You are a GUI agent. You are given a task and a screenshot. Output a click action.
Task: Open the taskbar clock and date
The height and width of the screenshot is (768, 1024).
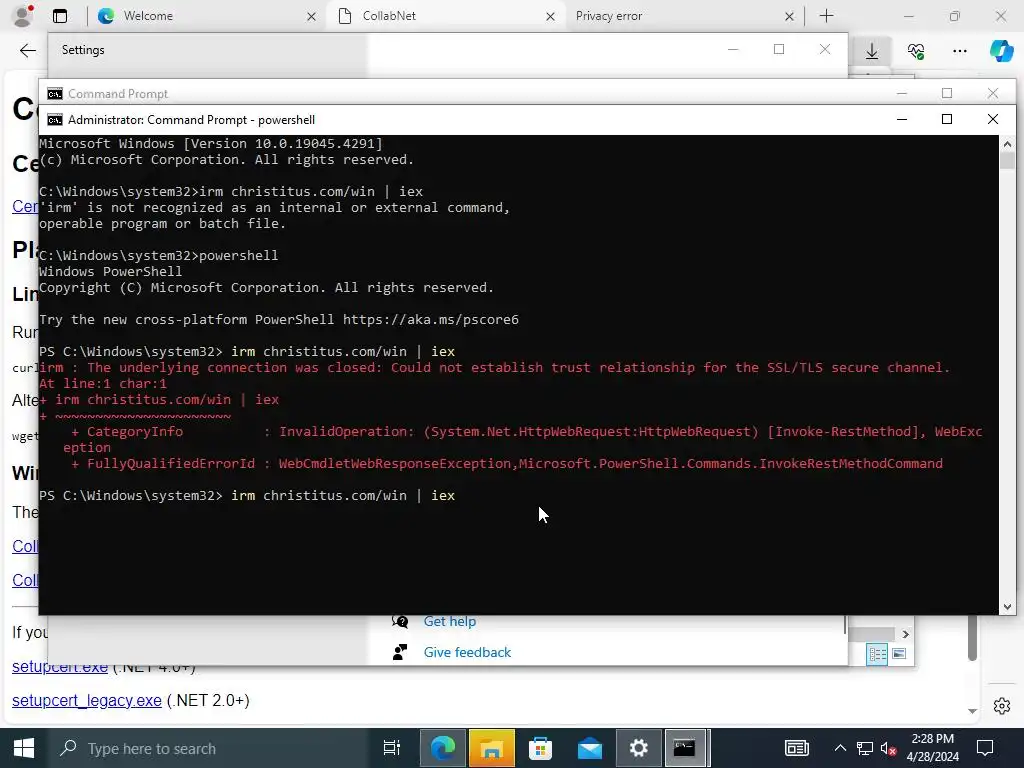coord(933,748)
